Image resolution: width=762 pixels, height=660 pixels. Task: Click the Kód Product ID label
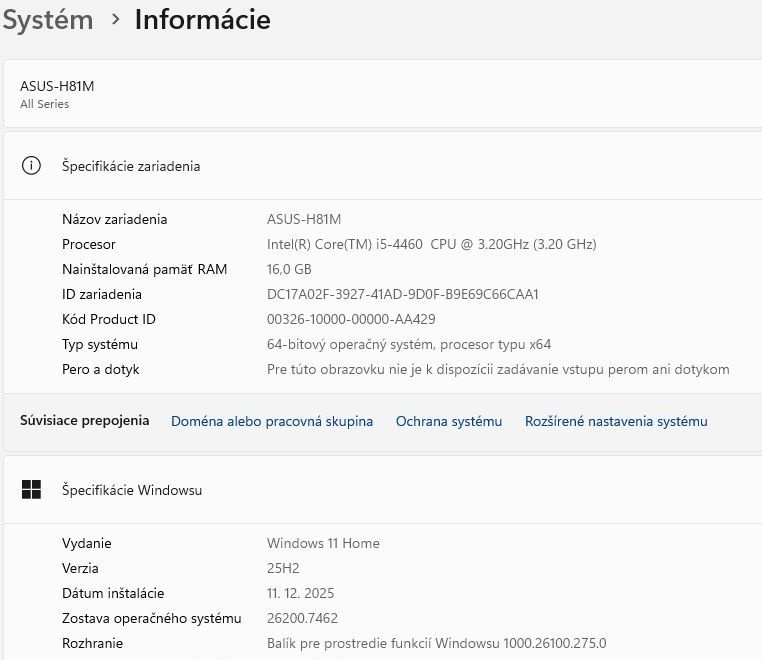(109, 319)
